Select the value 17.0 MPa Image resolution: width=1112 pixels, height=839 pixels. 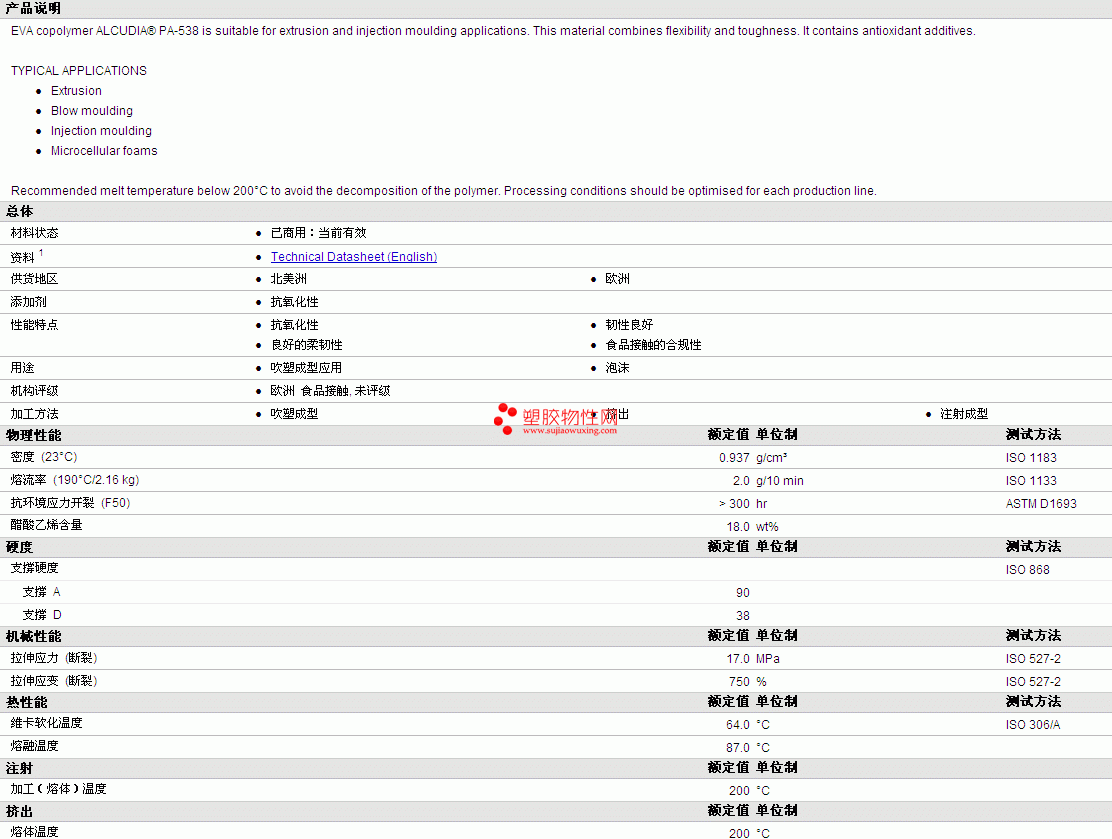753,659
